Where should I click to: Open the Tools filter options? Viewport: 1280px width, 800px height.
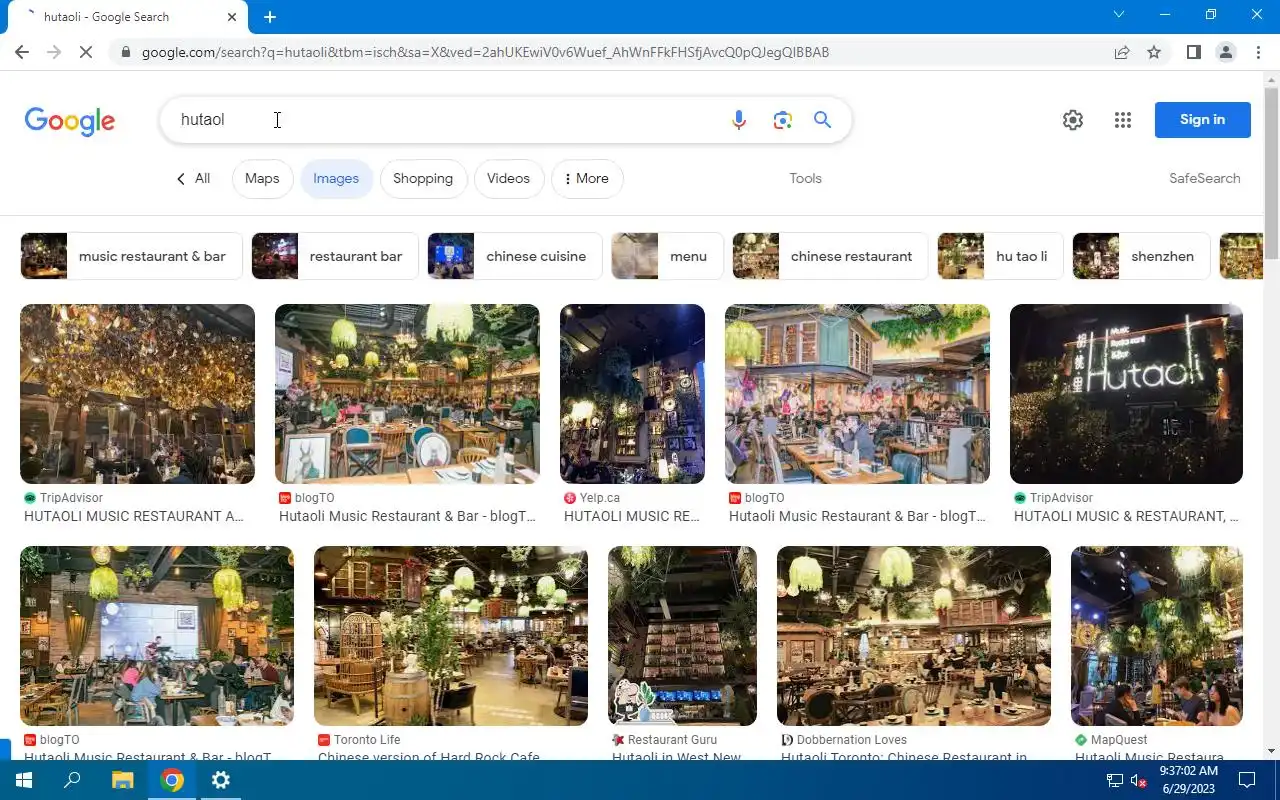(805, 179)
